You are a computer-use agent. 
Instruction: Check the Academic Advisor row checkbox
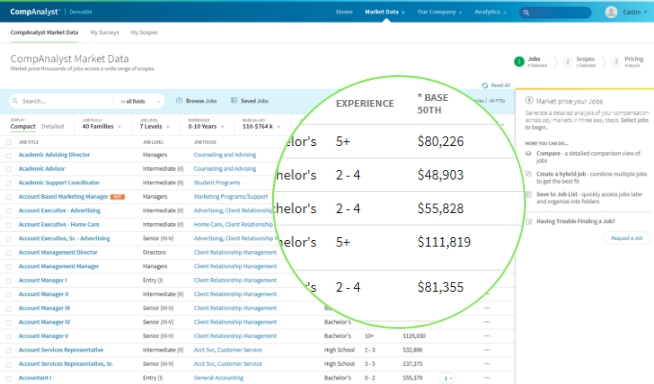coord(8,169)
